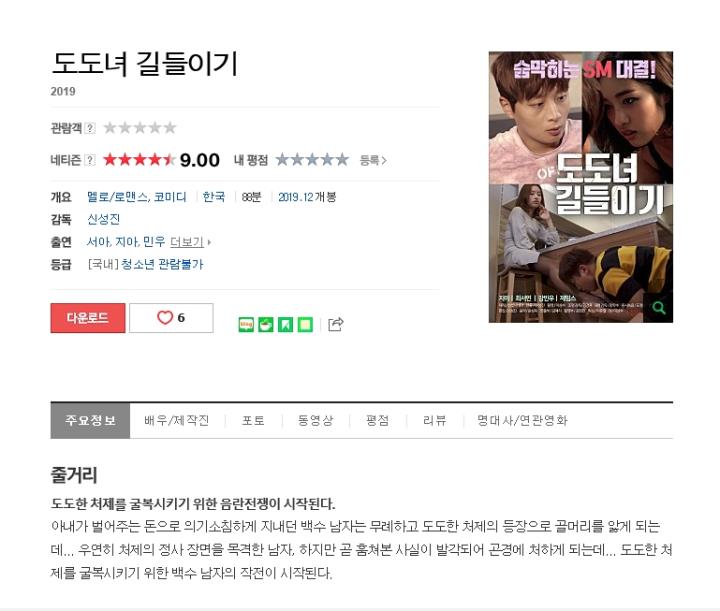Open the 포토 tab
This screenshot has width=720, height=611.
click(x=253, y=420)
